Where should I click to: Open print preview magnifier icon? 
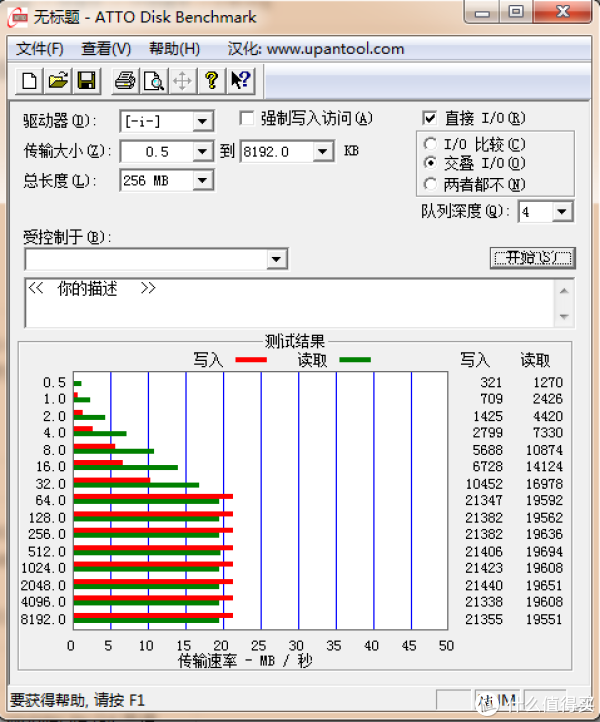pyautogui.click(x=154, y=81)
